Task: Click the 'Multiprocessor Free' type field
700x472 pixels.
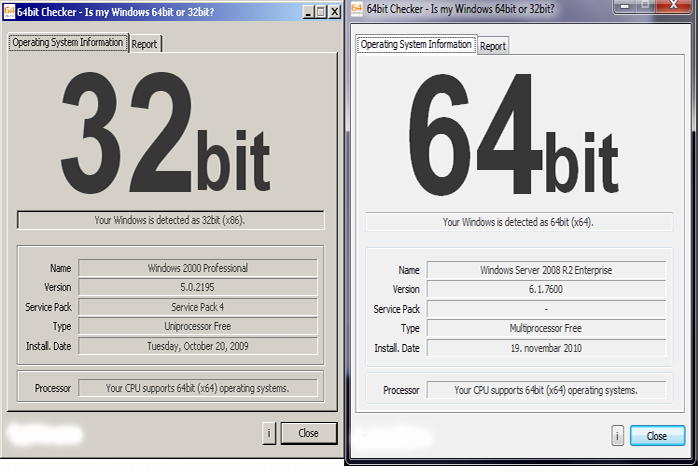Action: coord(546,328)
